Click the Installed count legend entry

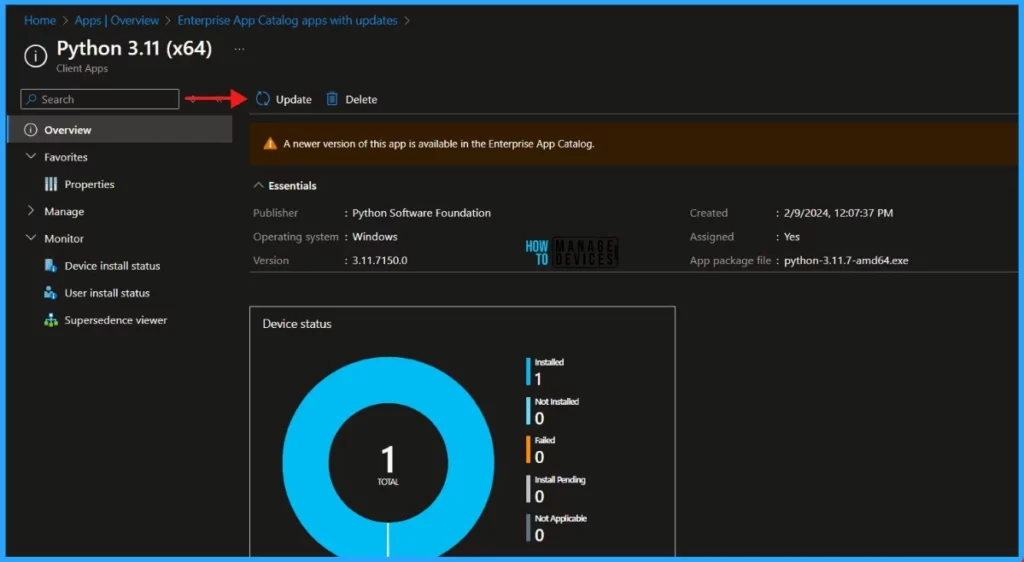point(546,371)
